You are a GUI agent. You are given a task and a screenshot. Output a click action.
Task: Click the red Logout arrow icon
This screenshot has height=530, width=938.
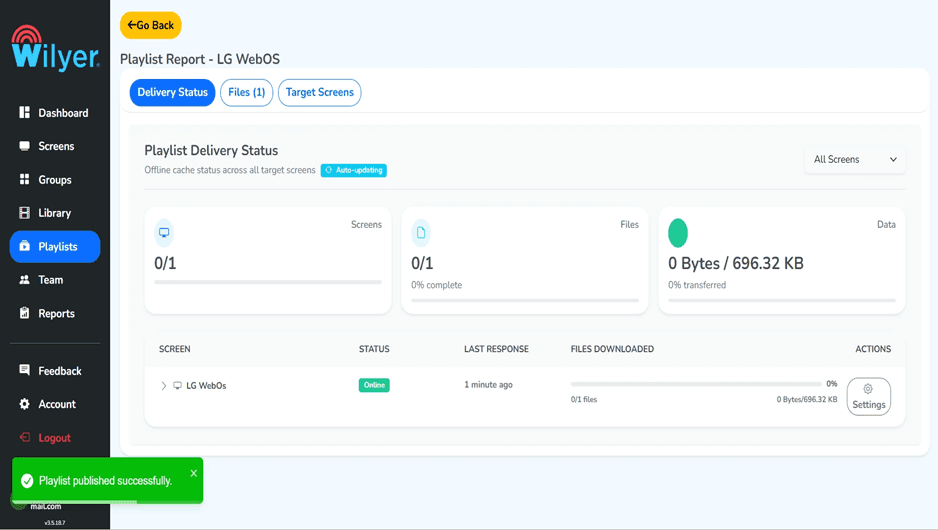25,437
